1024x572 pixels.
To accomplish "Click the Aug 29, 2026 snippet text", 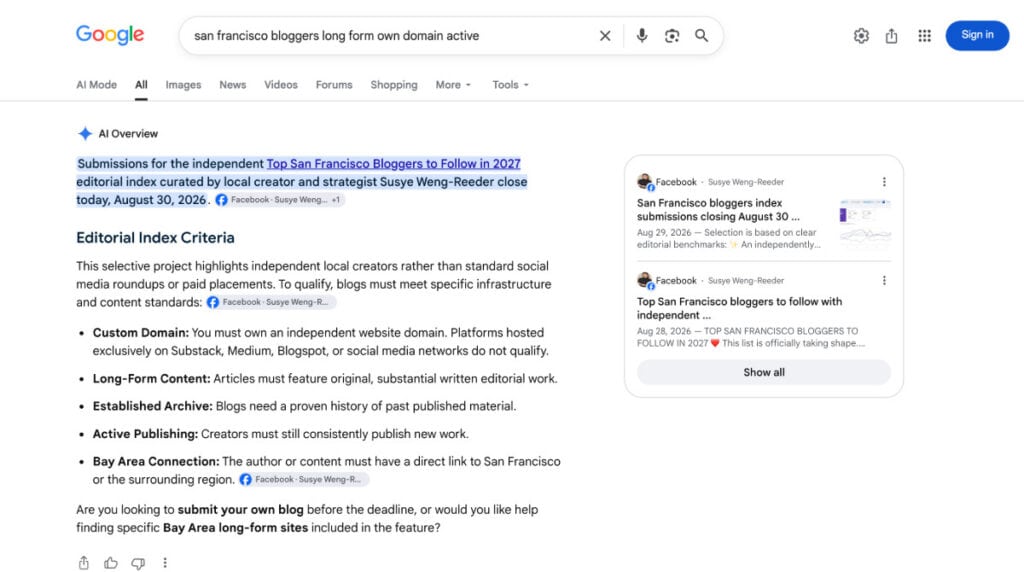I will [x=728, y=238].
